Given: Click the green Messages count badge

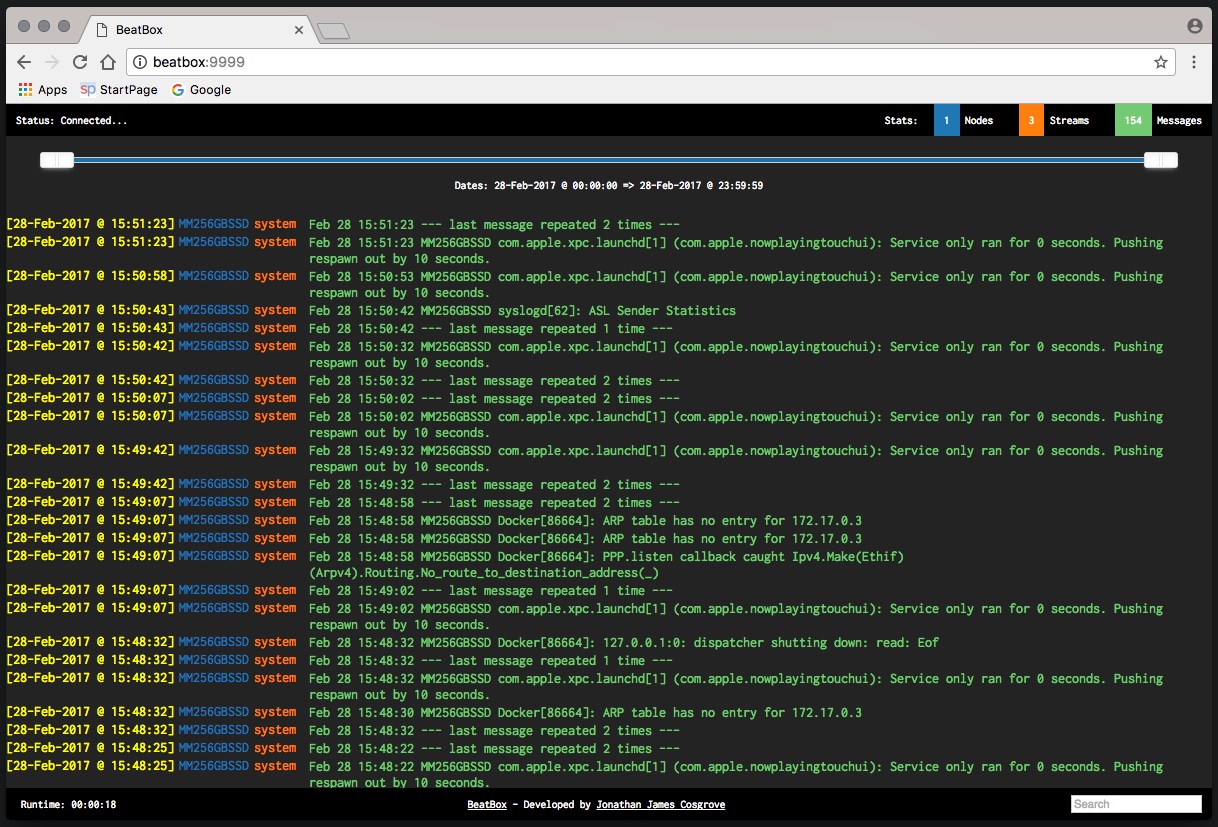Looking at the screenshot, I should click(x=1133, y=120).
